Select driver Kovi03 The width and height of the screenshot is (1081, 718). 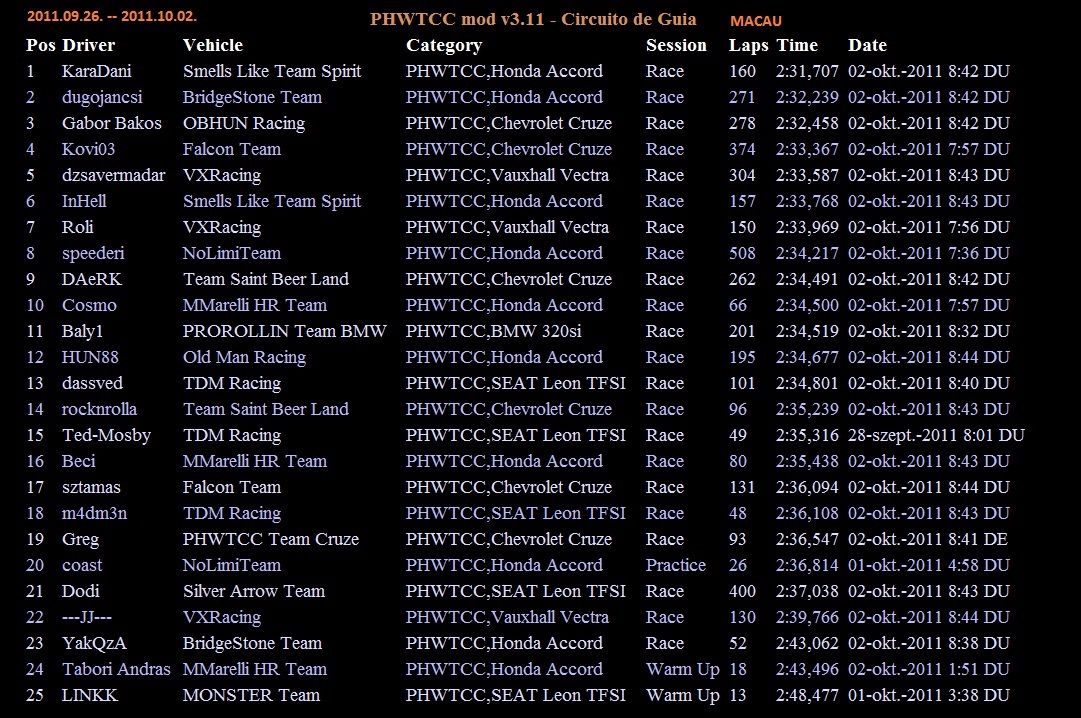(88, 150)
